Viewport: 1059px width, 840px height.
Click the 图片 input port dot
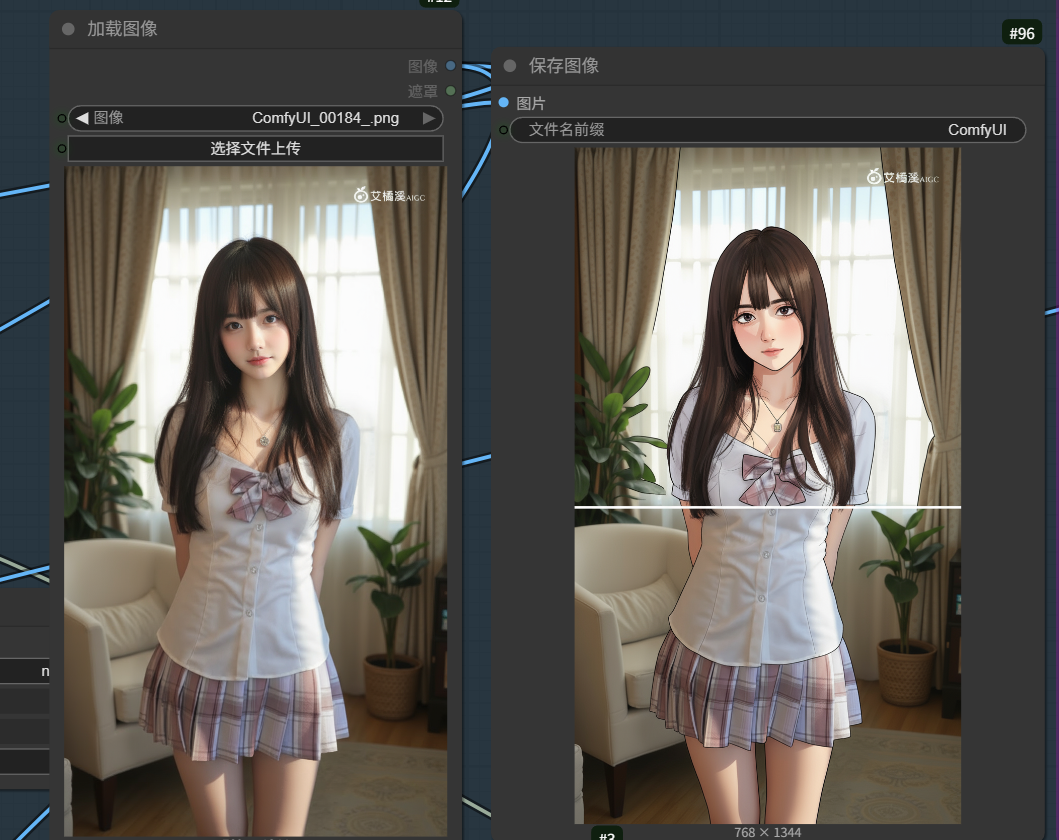504,103
